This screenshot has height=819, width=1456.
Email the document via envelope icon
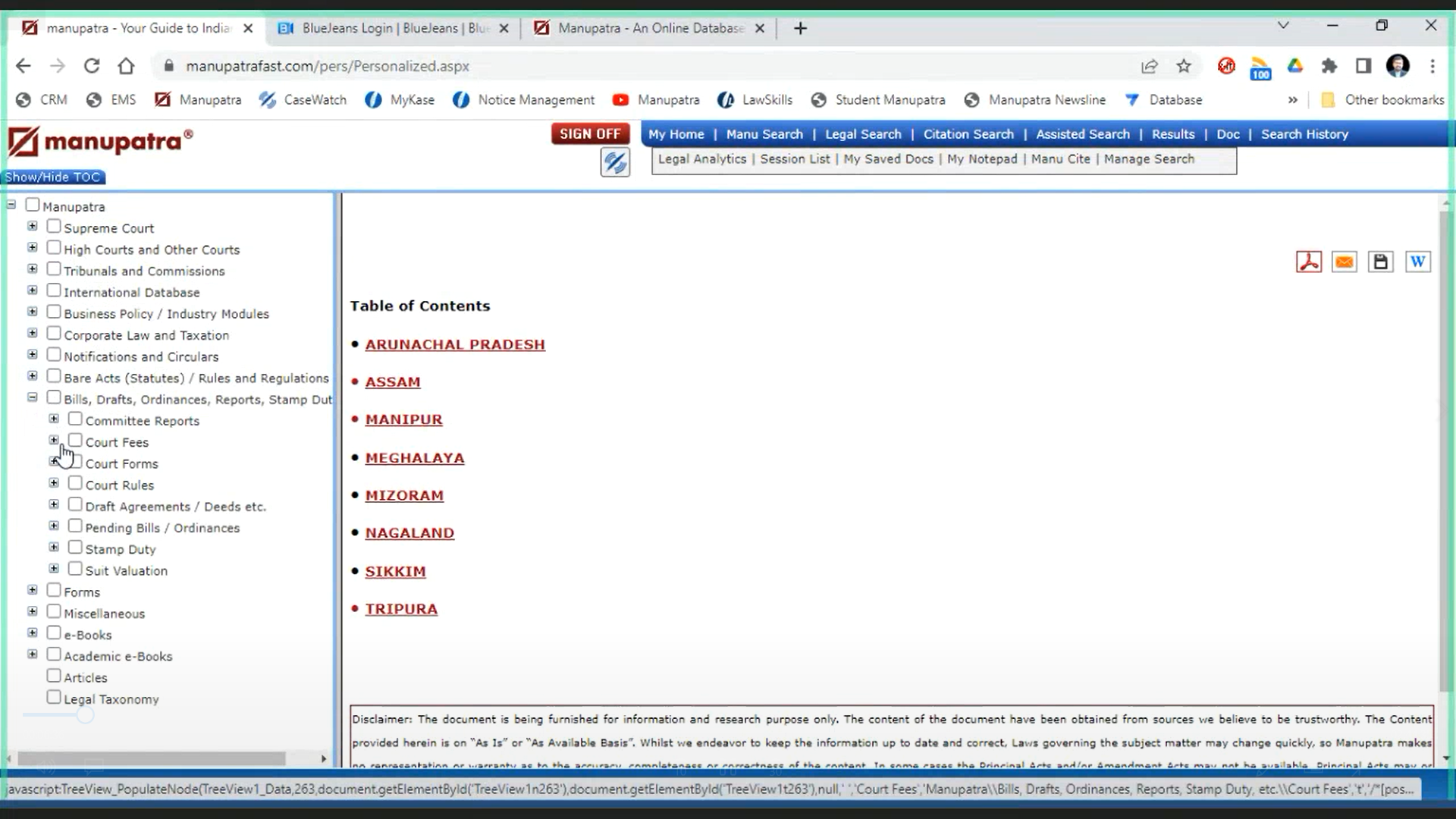pyautogui.click(x=1344, y=262)
